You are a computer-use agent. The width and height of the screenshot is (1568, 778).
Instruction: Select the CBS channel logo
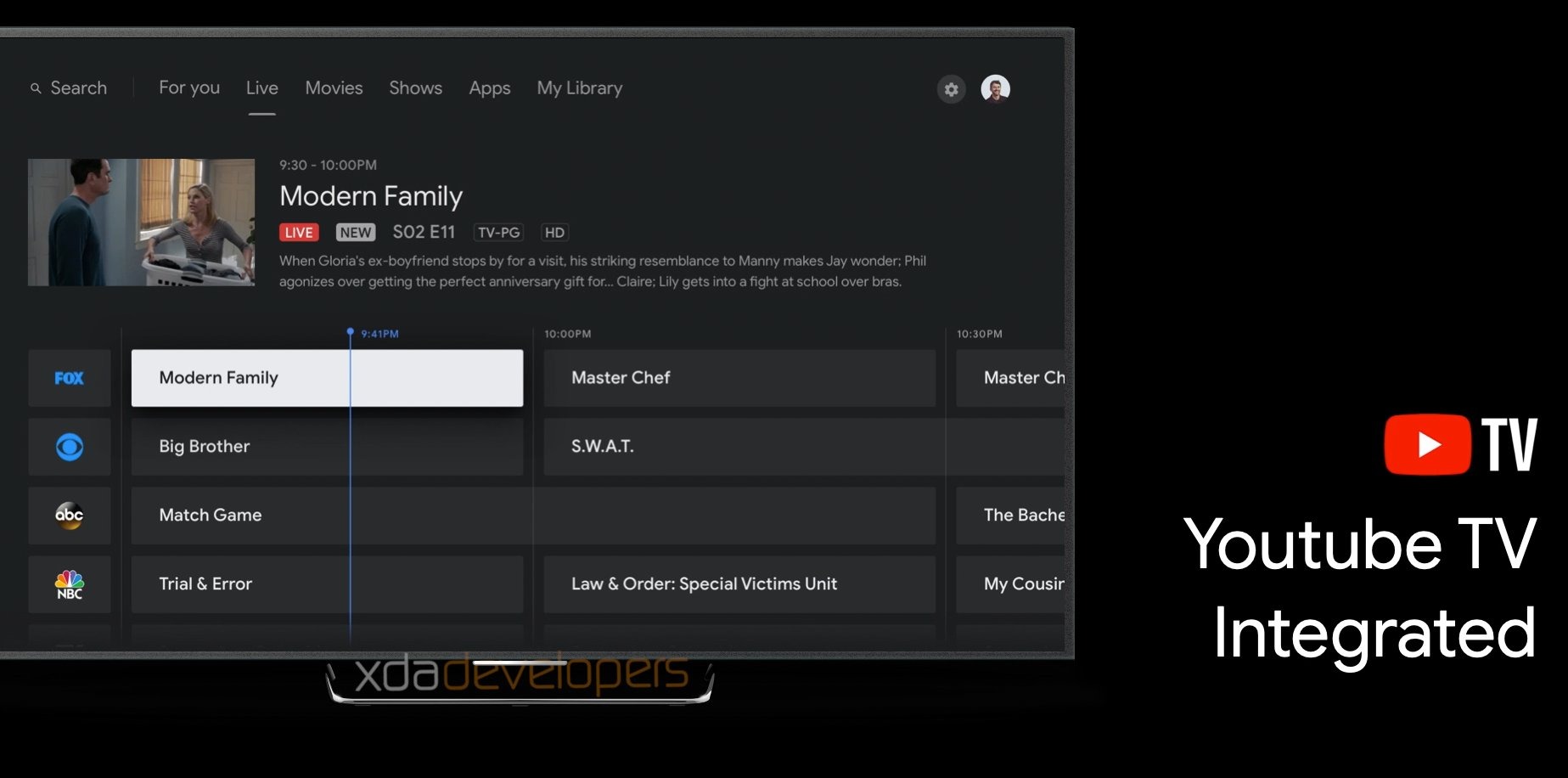pyautogui.click(x=70, y=447)
